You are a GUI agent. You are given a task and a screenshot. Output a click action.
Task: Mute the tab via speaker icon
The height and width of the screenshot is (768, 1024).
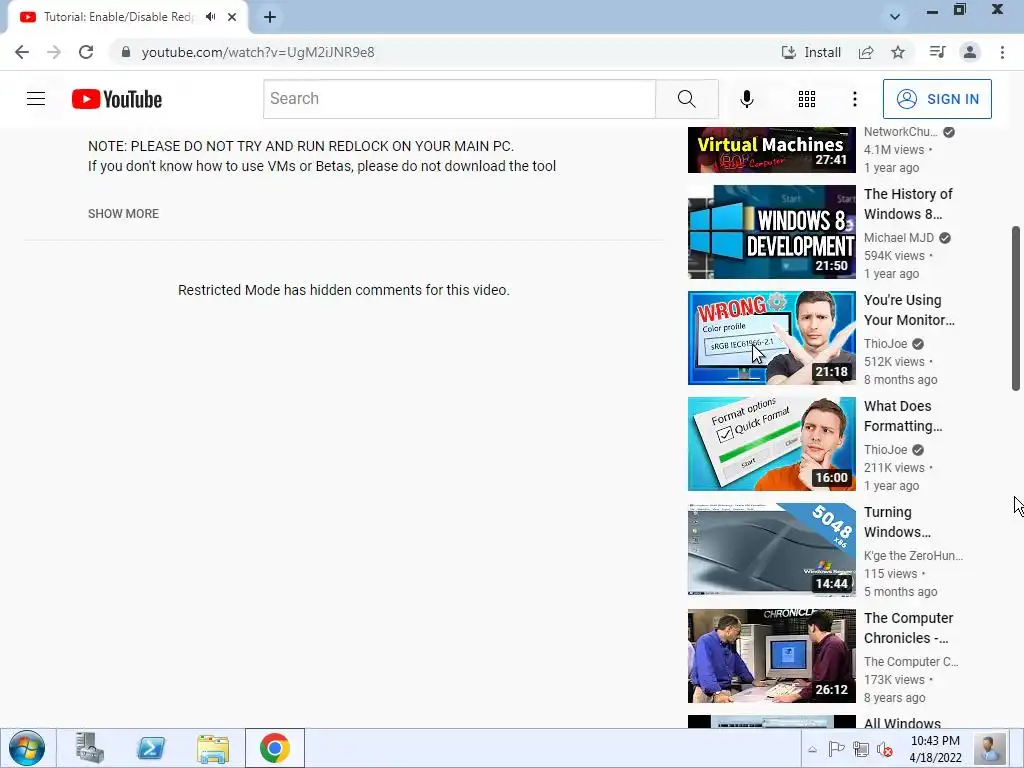tap(210, 17)
